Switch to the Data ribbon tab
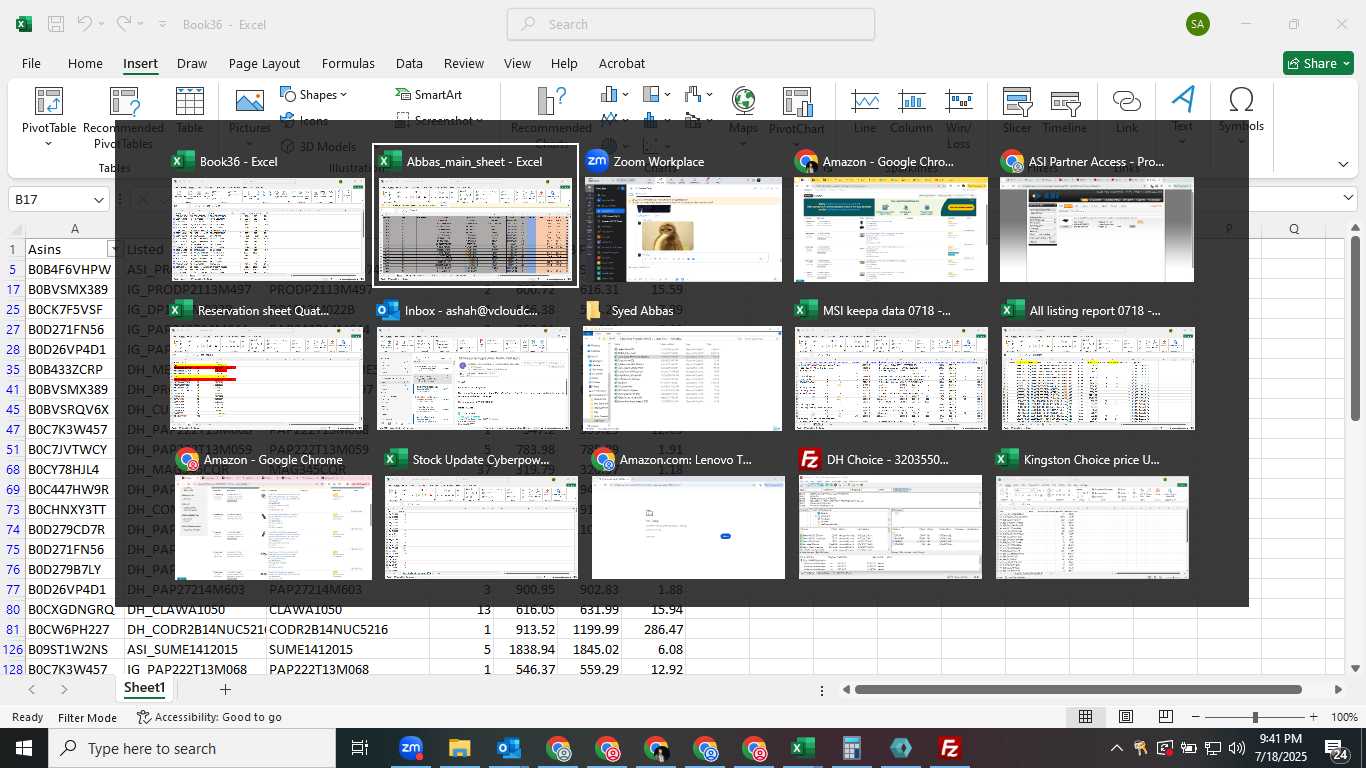The image size is (1366, 768). coord(409,63)
